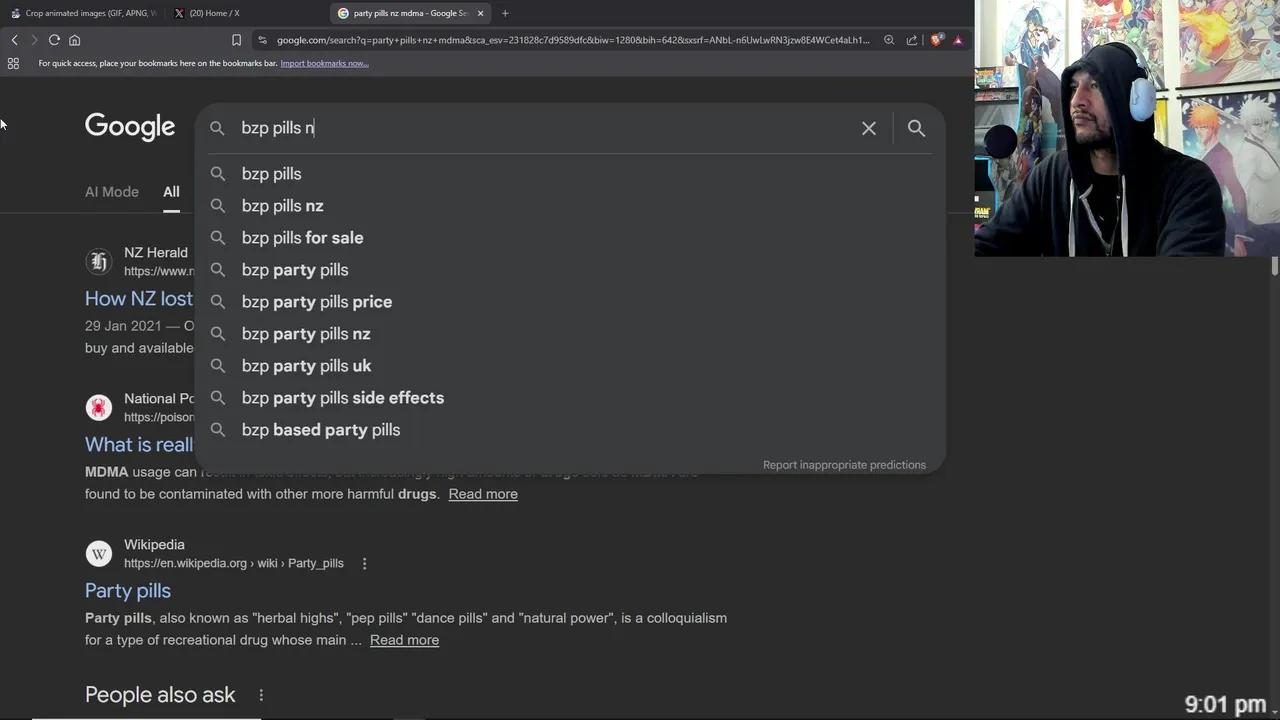This screenshot has width=1280, height=720.
Task: Go back to the previous page
Action: tap(14, 40)
